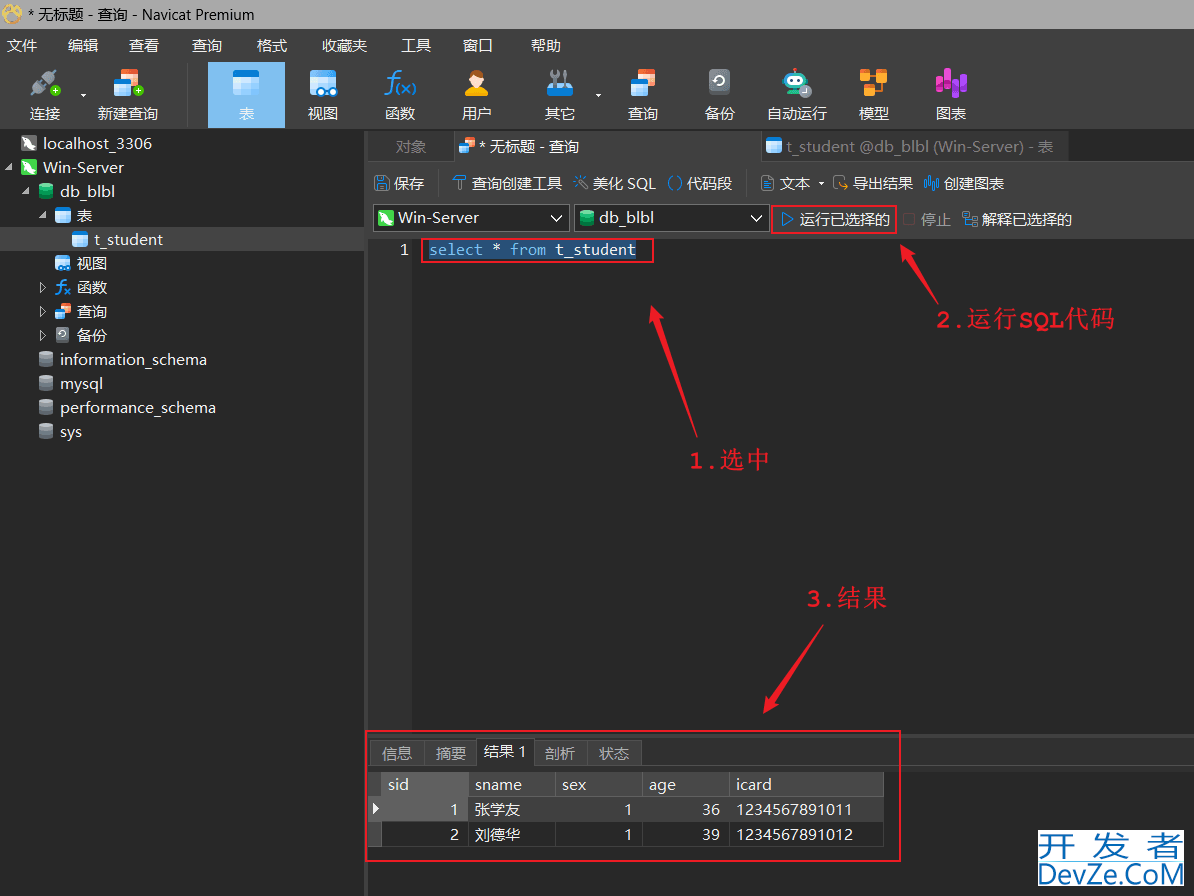This screenshot has width=1194, height=896.
Task: Open the connection dropdown arrow beside 连接
Action: [83, 96]
